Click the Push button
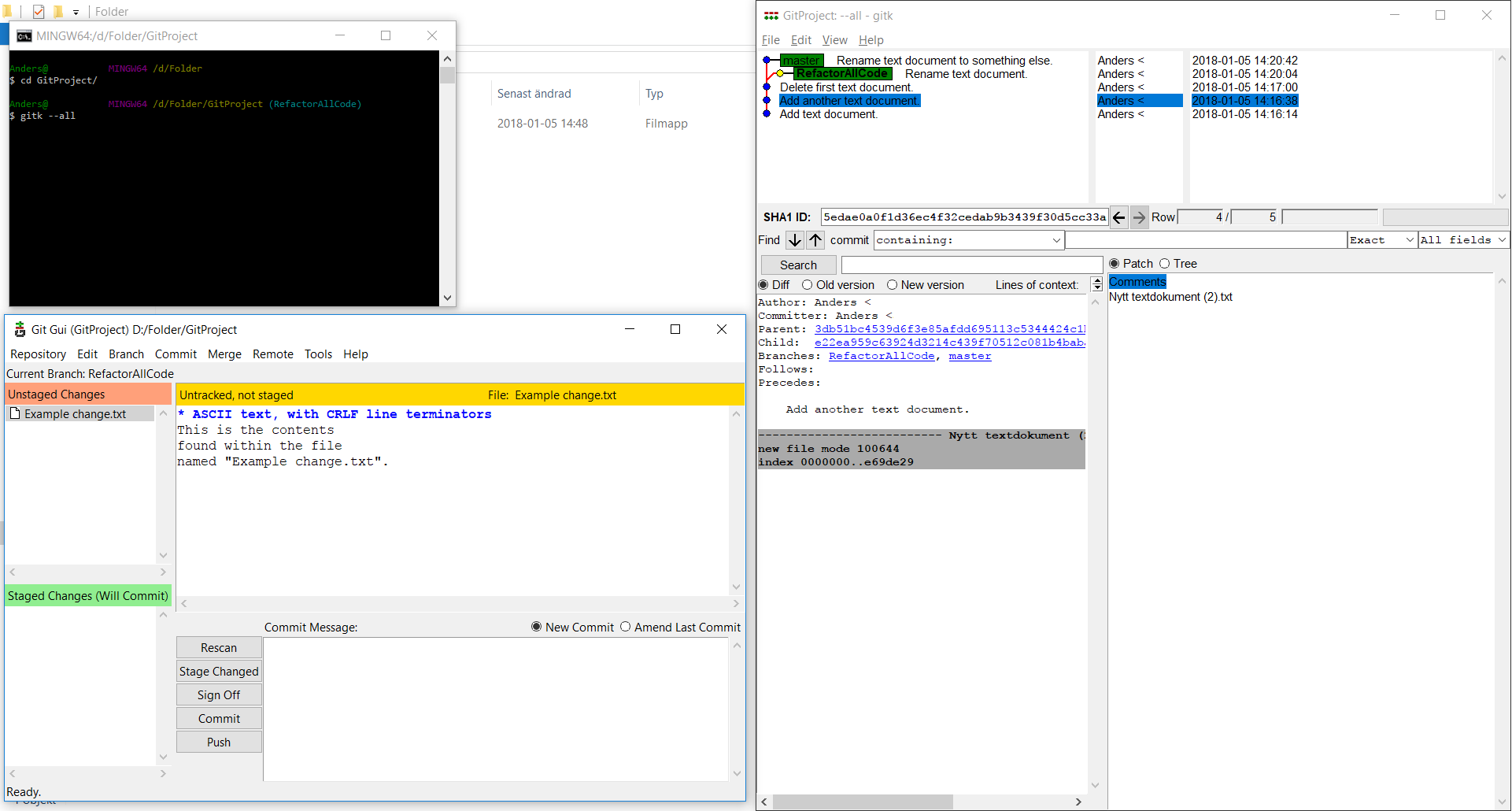Image resolution: width=1512 pixels, height=811 pixels. pyautogui.click(x=219, y=742)
